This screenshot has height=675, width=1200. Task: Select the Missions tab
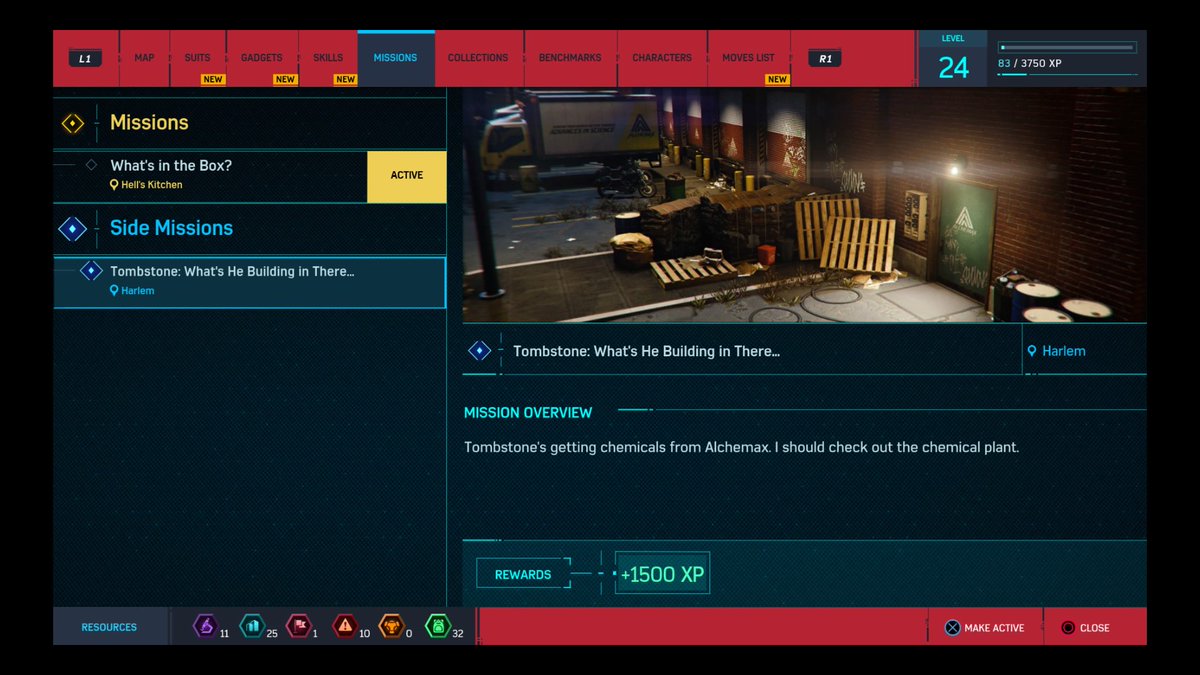tap(396, 58)
